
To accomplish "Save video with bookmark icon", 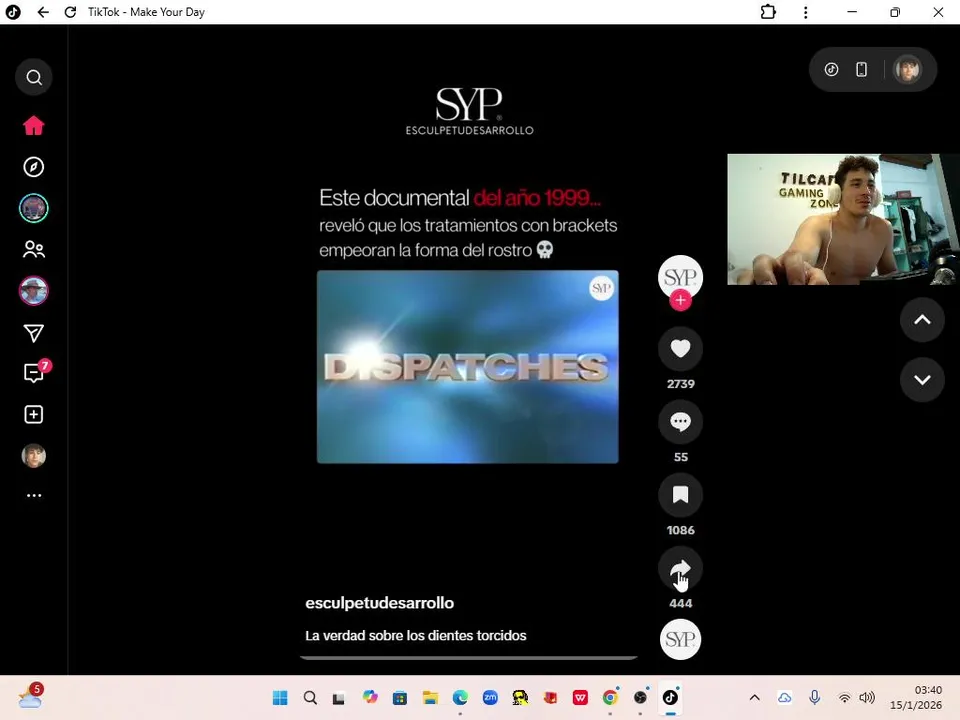I will 680,495.
